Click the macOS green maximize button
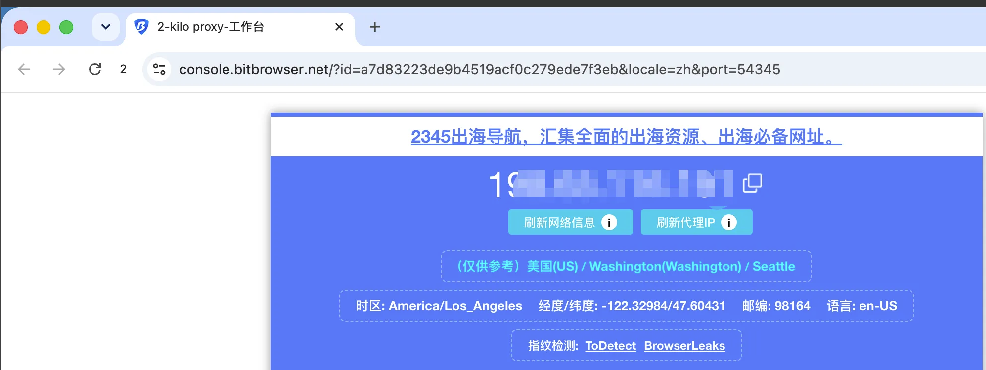 click(x=66, y=27)
